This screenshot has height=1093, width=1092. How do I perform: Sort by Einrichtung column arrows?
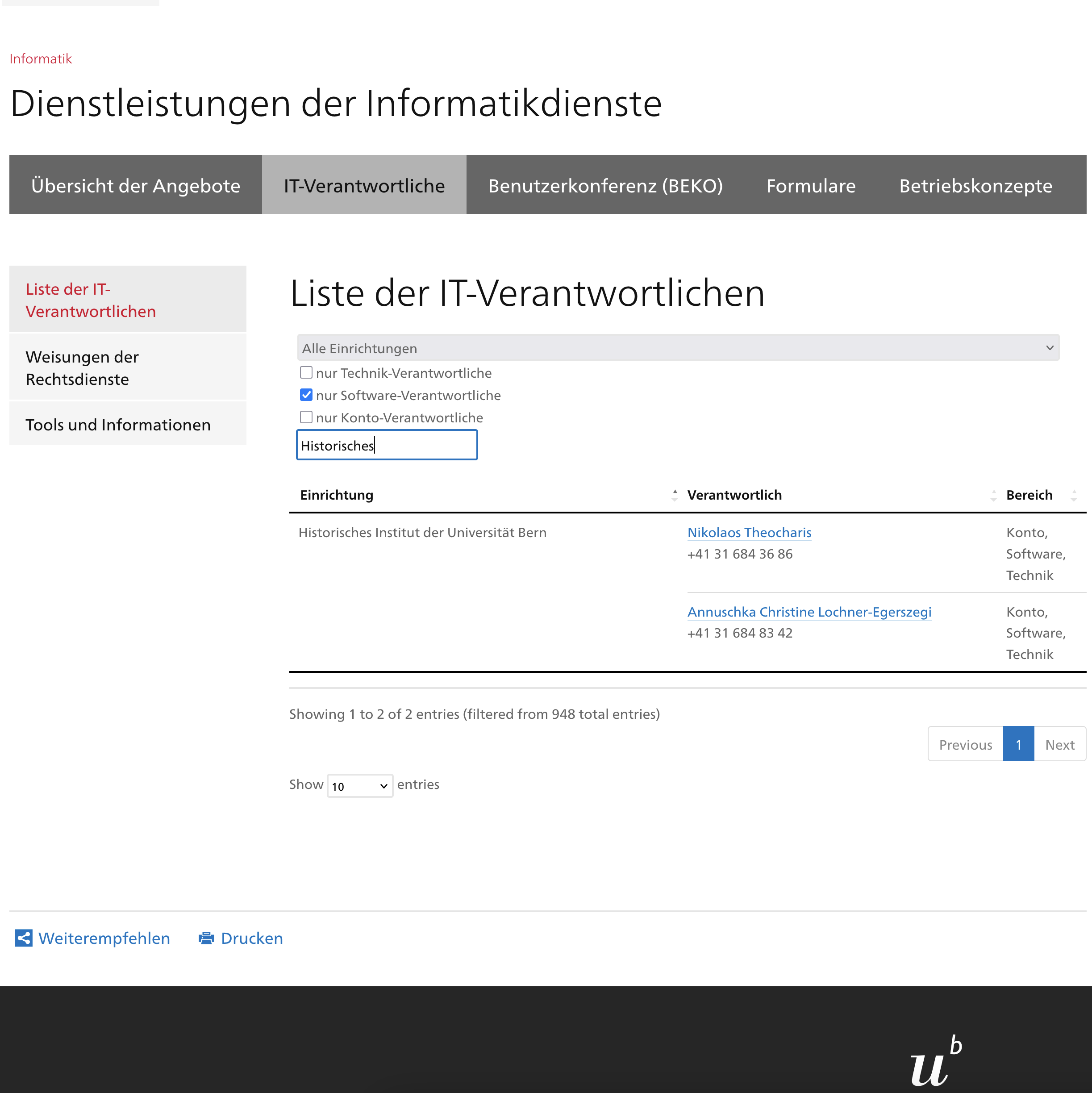[675, 496]
